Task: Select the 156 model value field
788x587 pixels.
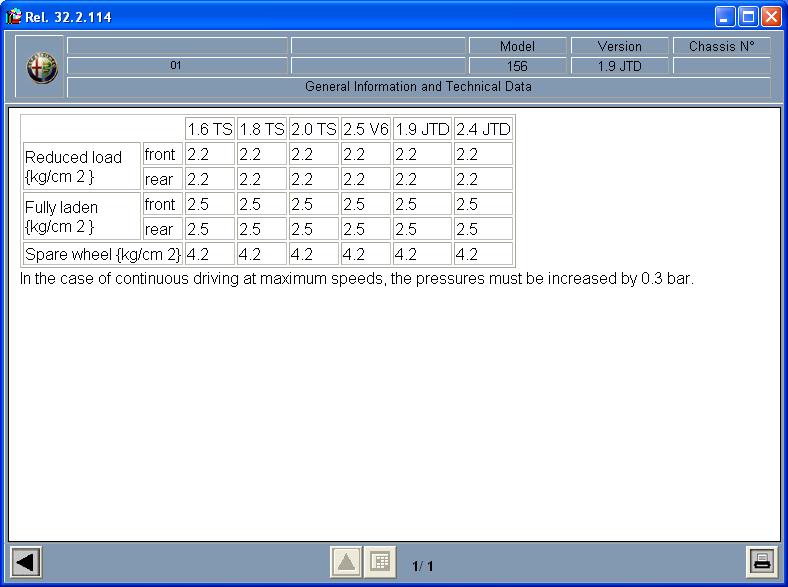Action: coord(517,66)
